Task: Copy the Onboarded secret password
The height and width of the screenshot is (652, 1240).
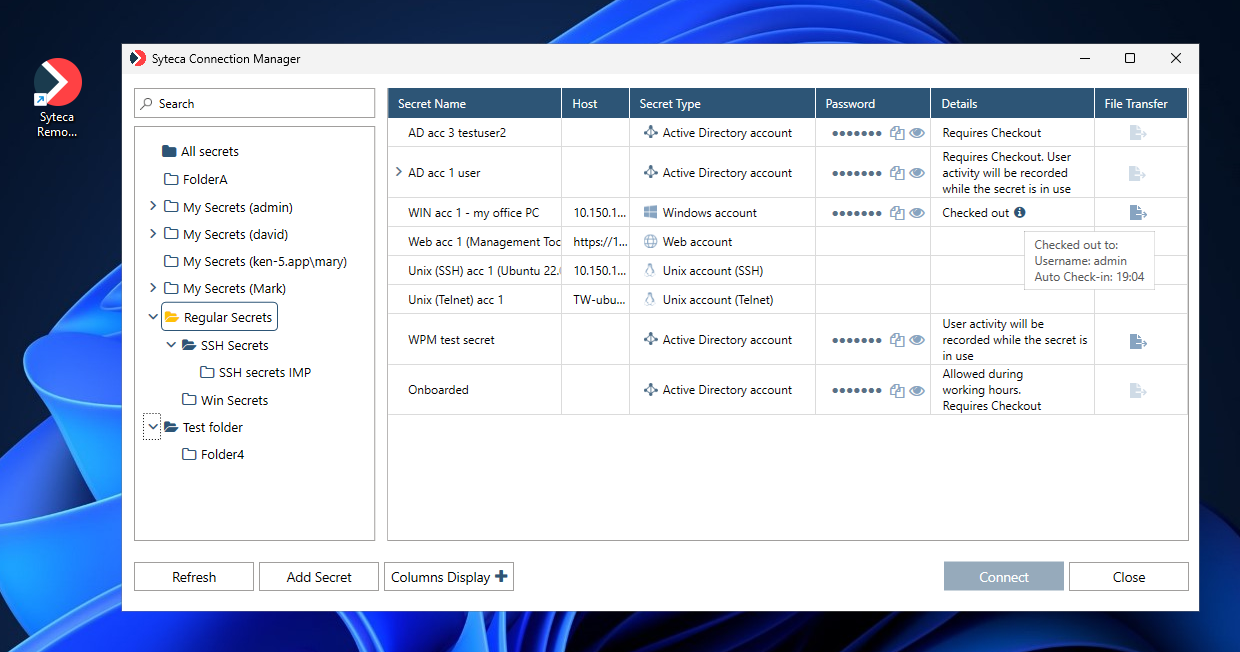Action: (x=897, y=391)
